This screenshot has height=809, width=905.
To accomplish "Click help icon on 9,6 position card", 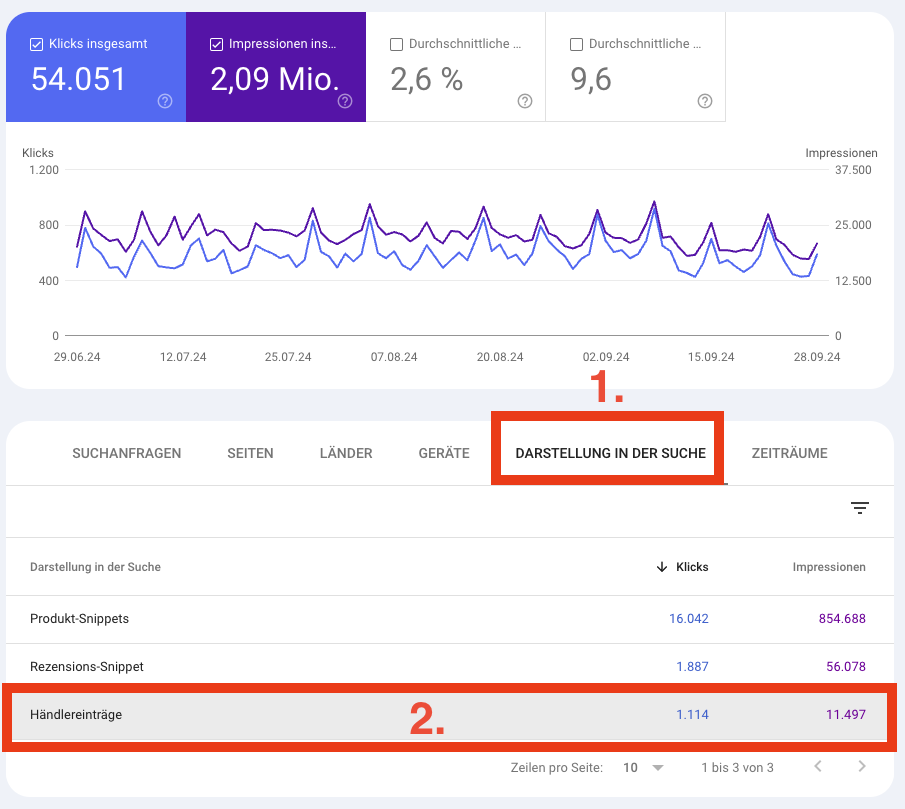I will (705, 101).
